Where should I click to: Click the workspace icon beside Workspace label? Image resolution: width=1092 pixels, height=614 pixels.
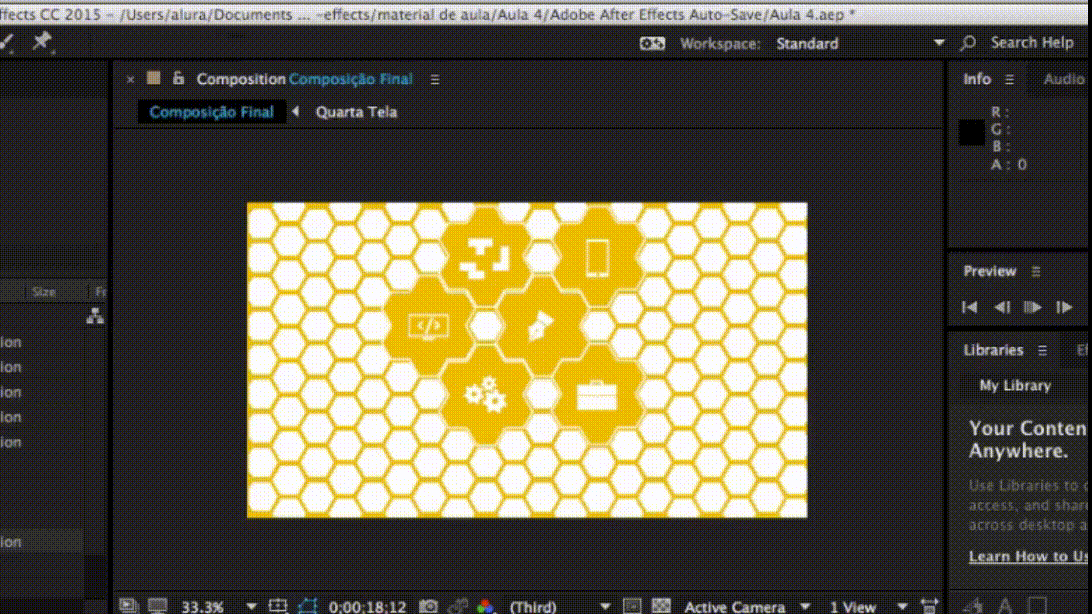[x=652, y=43]
